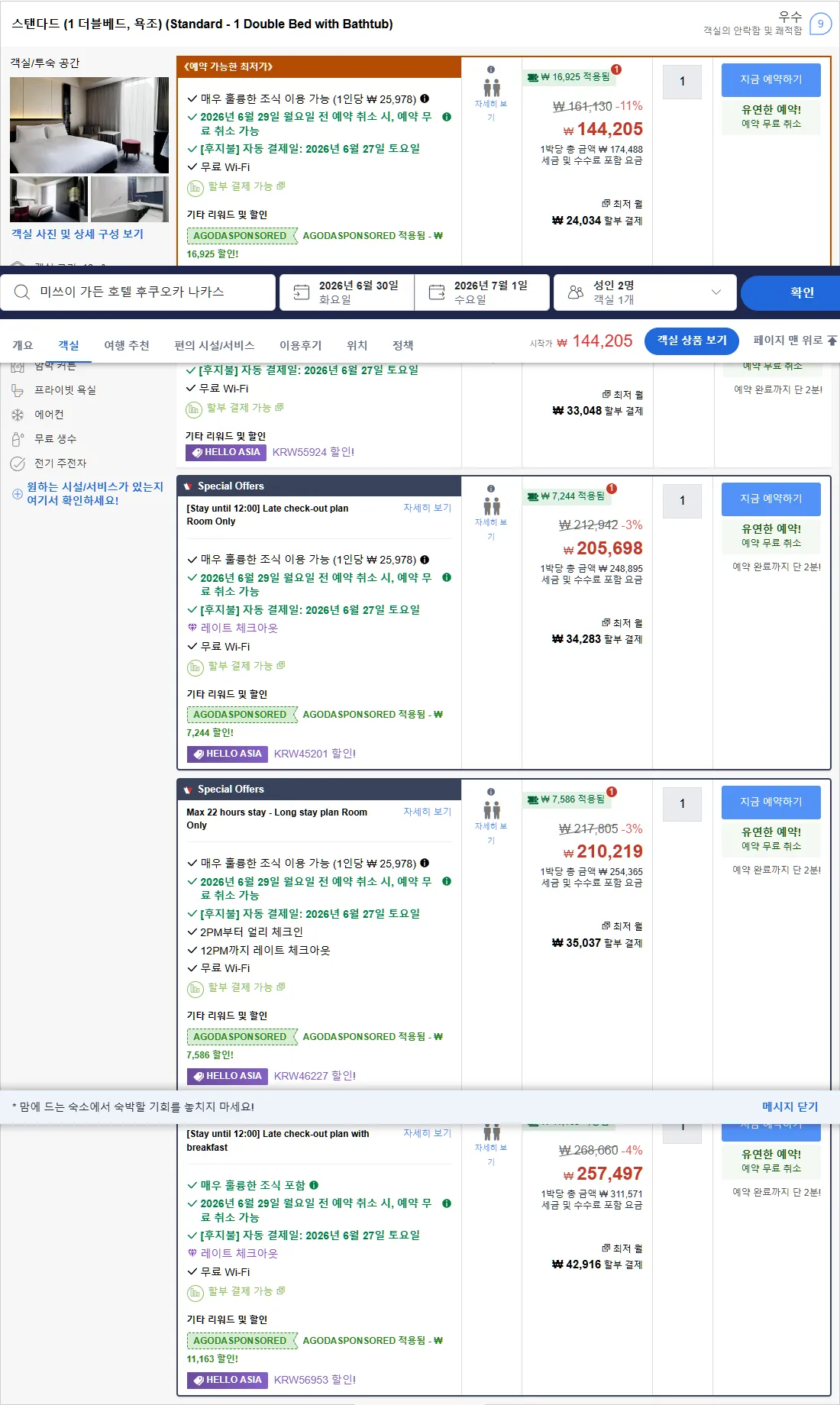This screenshot has height=1405, width=840.
Task: Expand 자세히 보기 for Max 22 hours Long stay plan
Action: (x=427, y=812)
